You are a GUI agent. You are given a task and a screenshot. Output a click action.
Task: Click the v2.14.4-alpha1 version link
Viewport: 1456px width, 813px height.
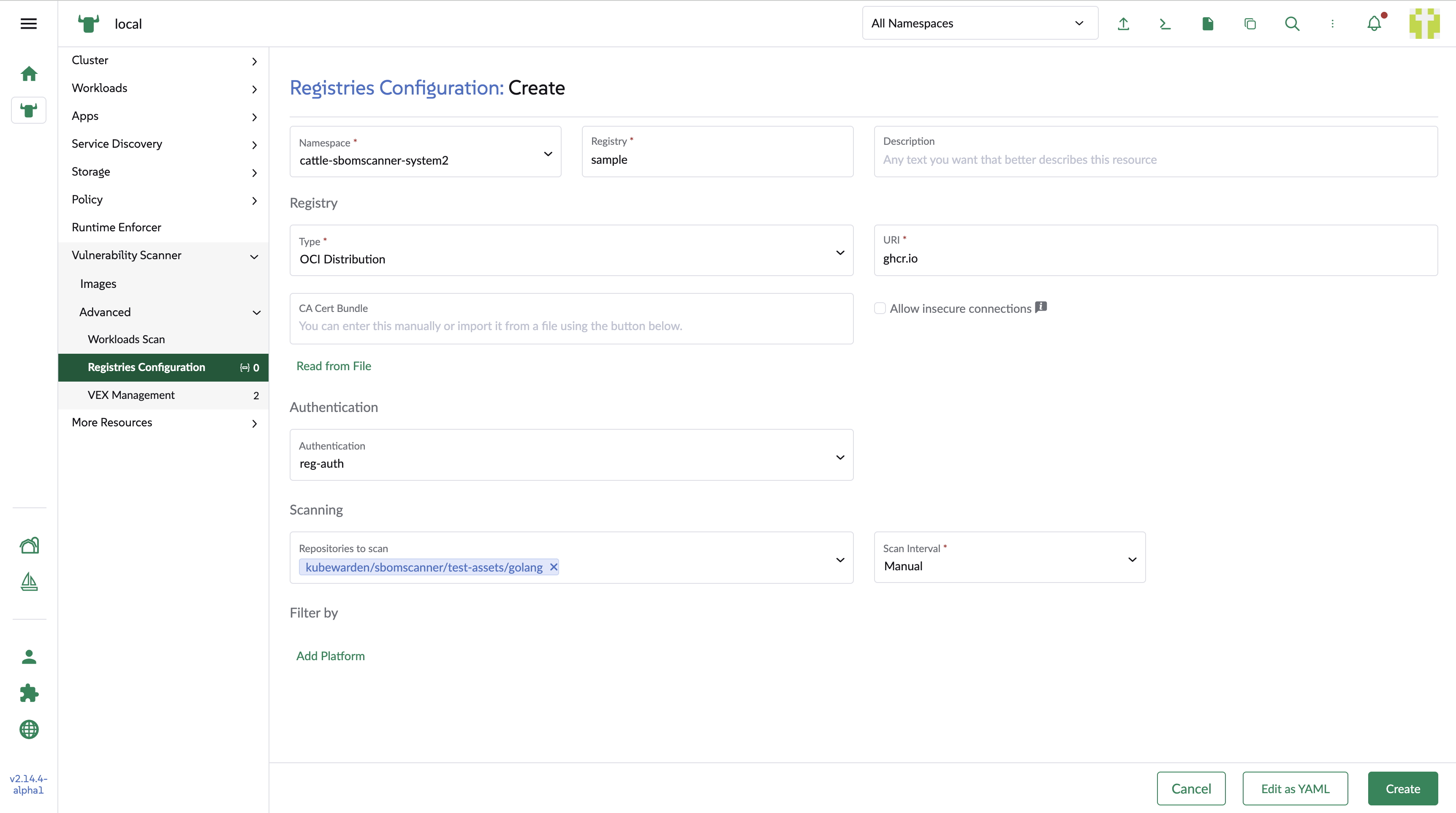pos(28,784)
